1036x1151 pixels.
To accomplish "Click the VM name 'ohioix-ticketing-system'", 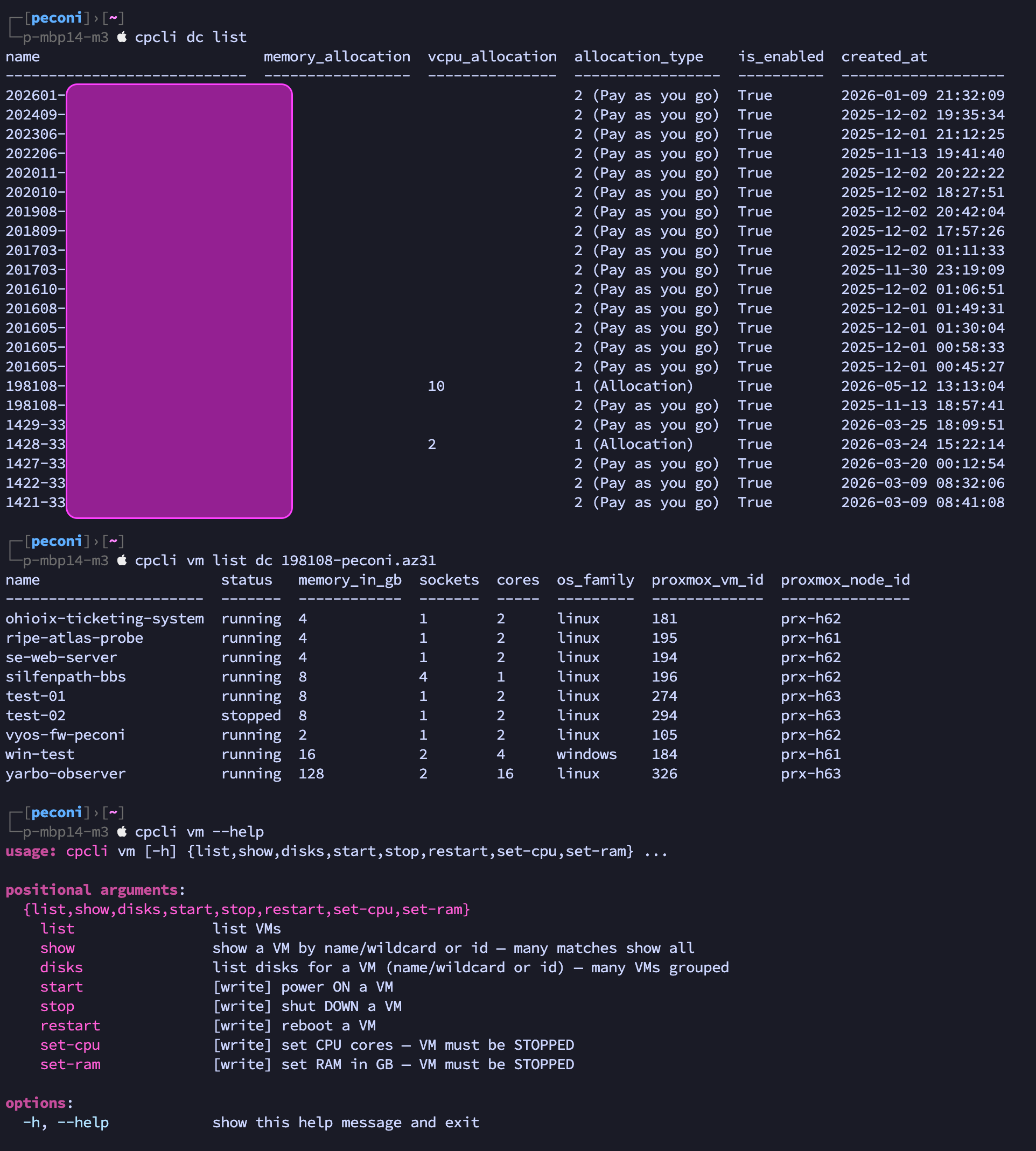I will tap(105, 618).
